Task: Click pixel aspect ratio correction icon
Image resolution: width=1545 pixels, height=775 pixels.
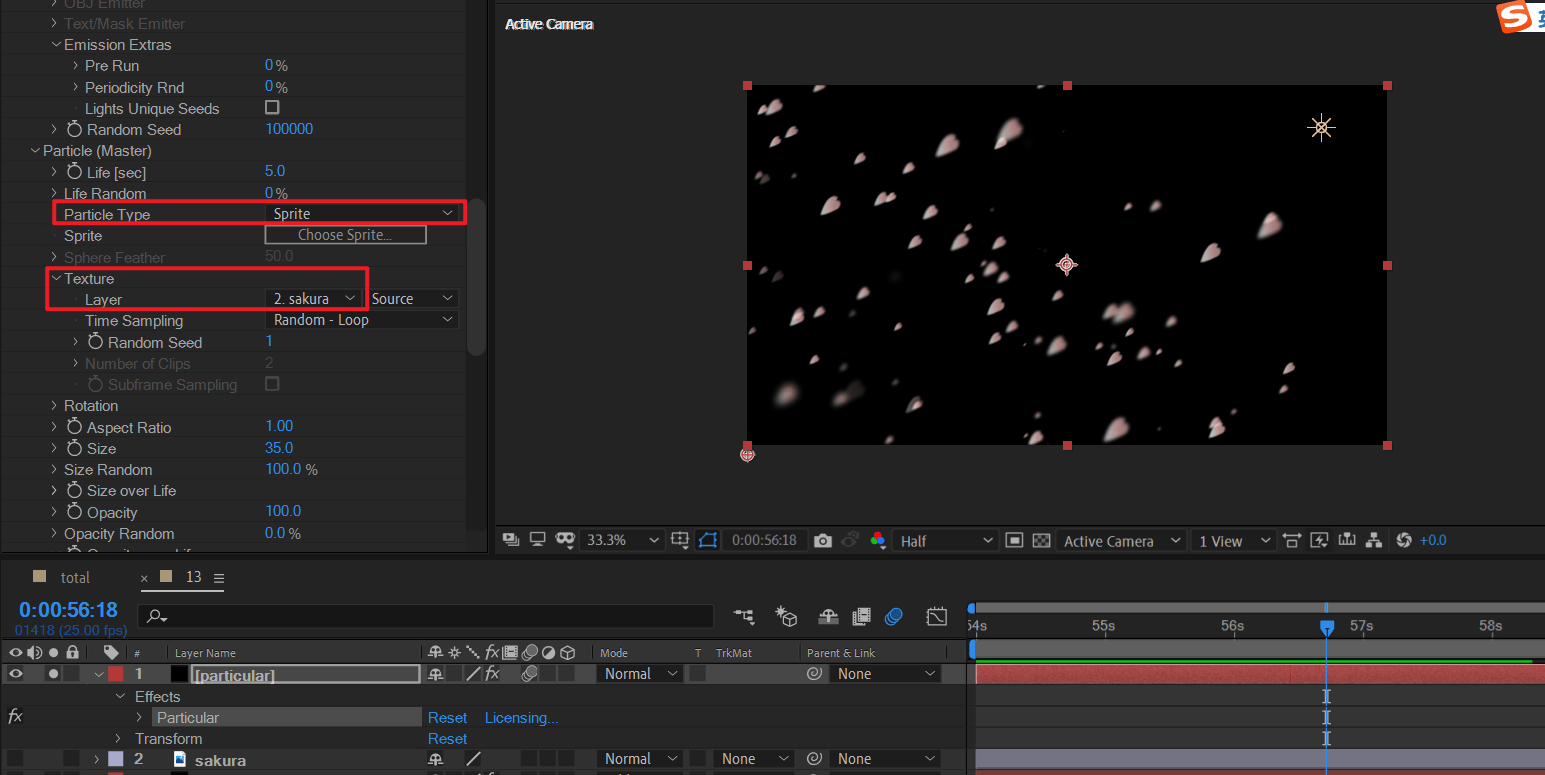Action: [x=1291, y=540]
